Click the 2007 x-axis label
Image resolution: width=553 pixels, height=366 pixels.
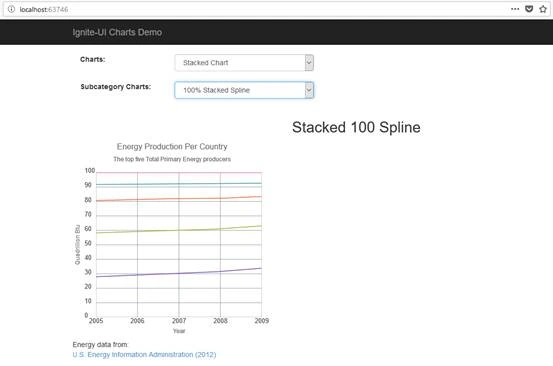point(179,321)
